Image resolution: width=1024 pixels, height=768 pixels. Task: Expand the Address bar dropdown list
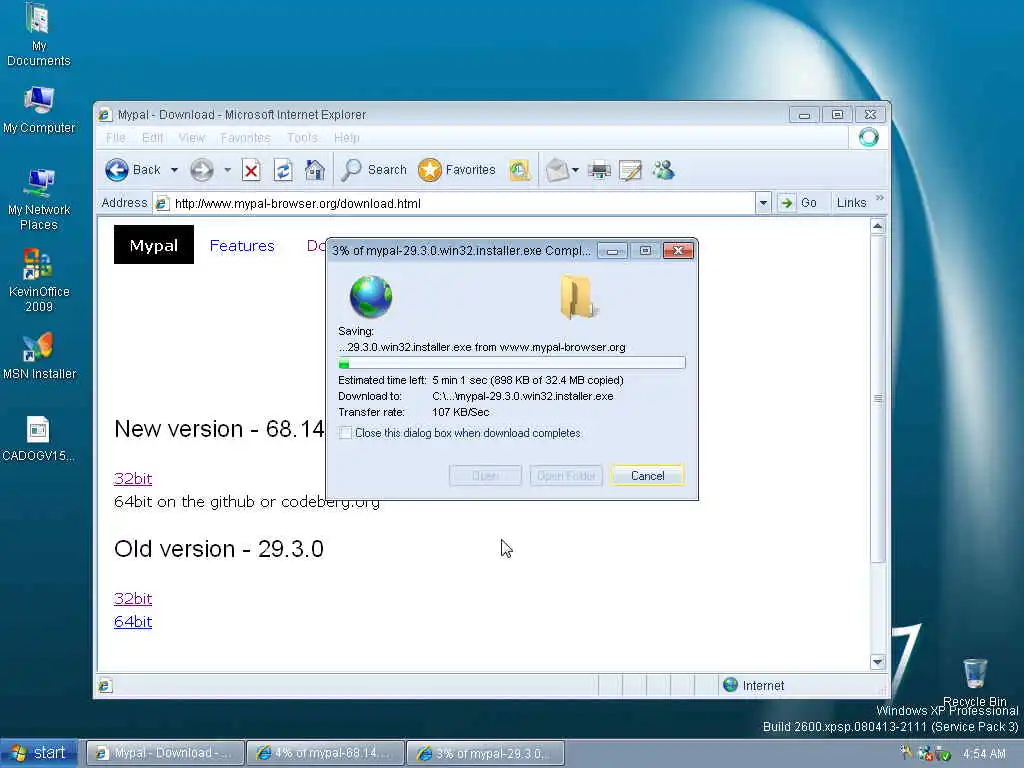coord(763,203)
